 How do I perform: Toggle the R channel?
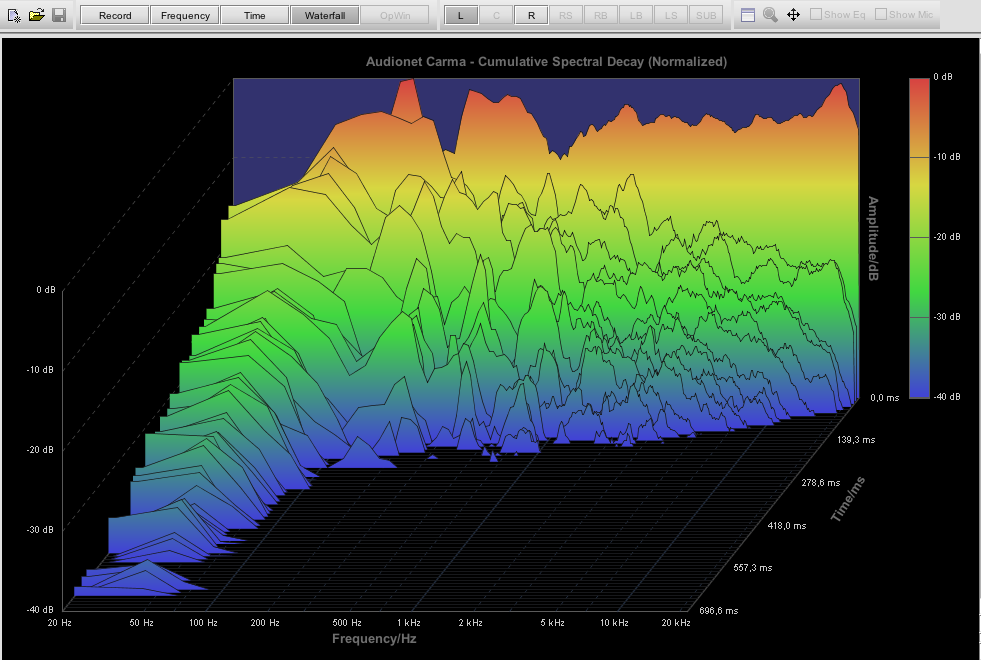(x=531, y=15)
